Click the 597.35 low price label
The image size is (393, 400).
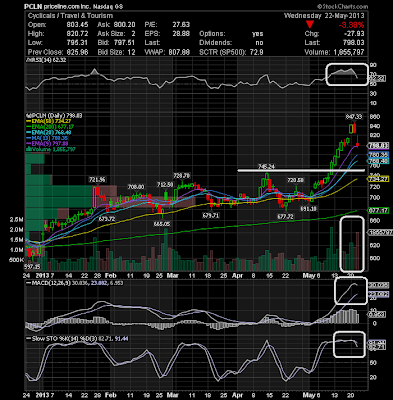(32, 267)
